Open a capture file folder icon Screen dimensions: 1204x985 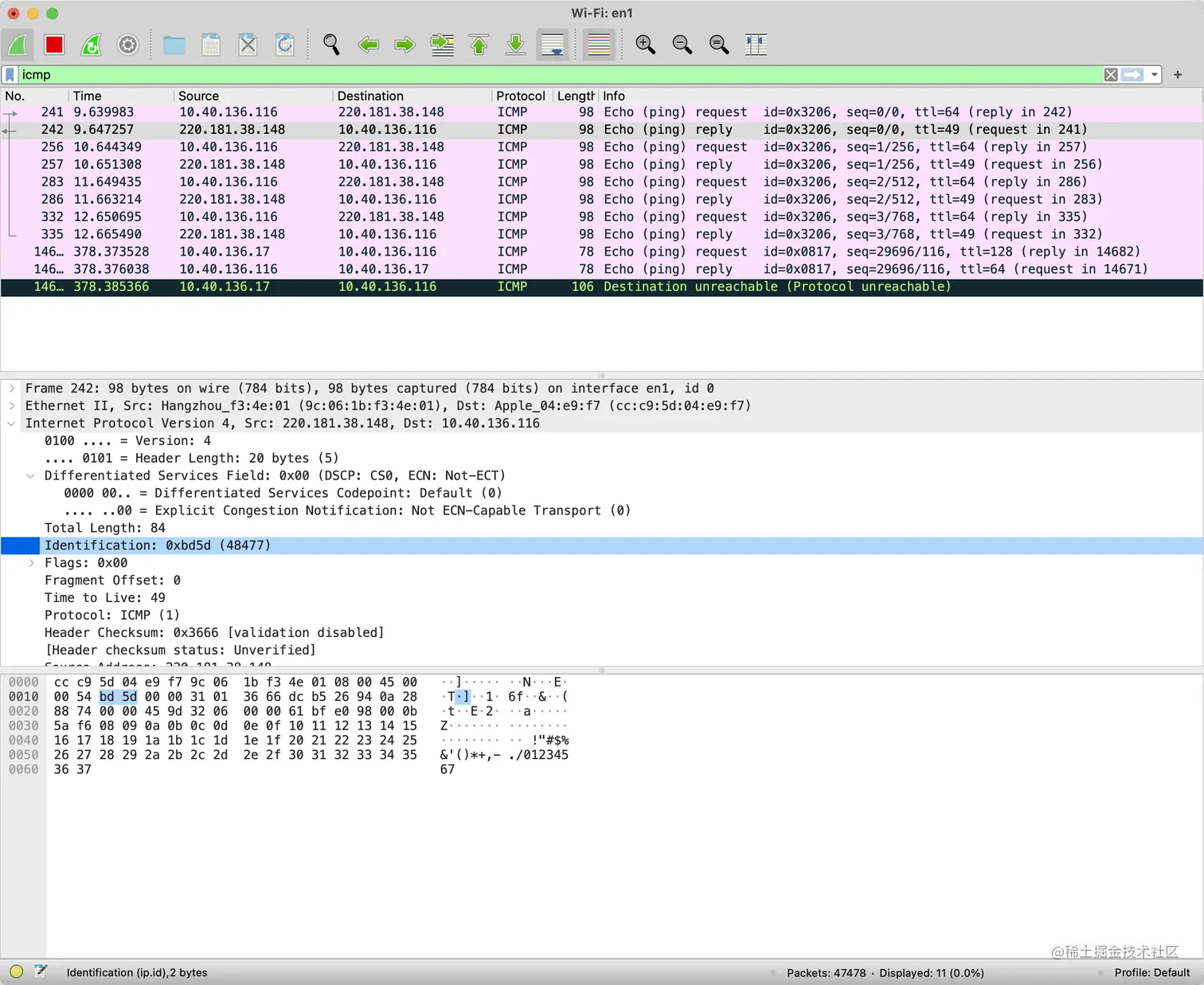[174, 45]
